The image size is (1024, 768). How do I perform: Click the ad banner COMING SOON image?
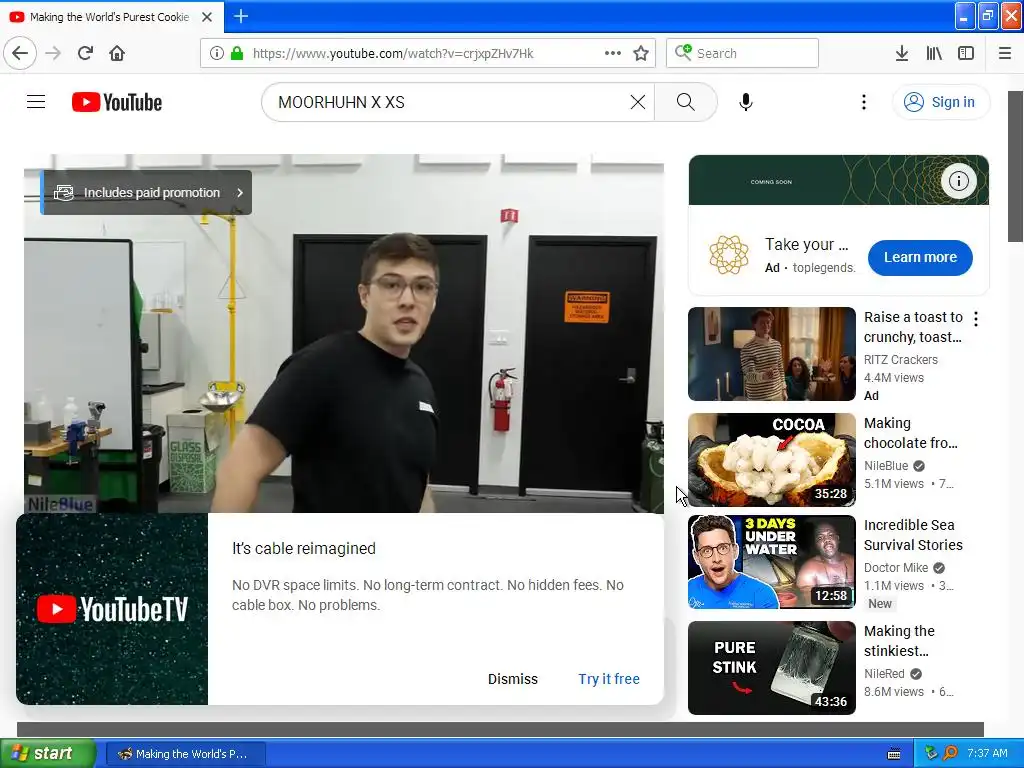point(839,180)
